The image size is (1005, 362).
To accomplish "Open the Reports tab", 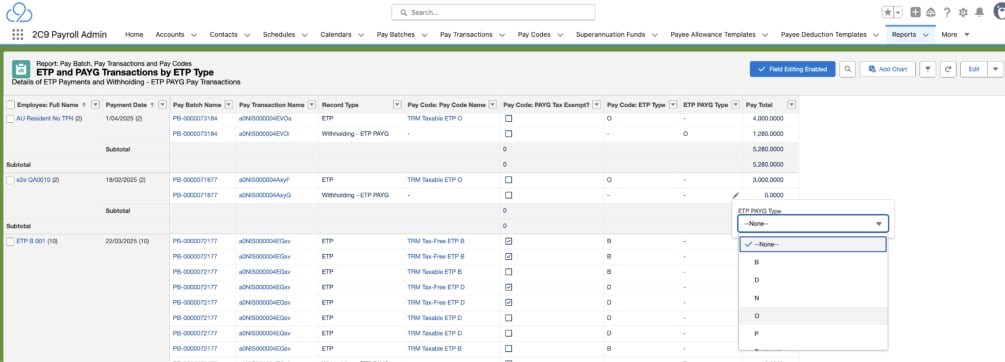I will (x=903, y=35).
